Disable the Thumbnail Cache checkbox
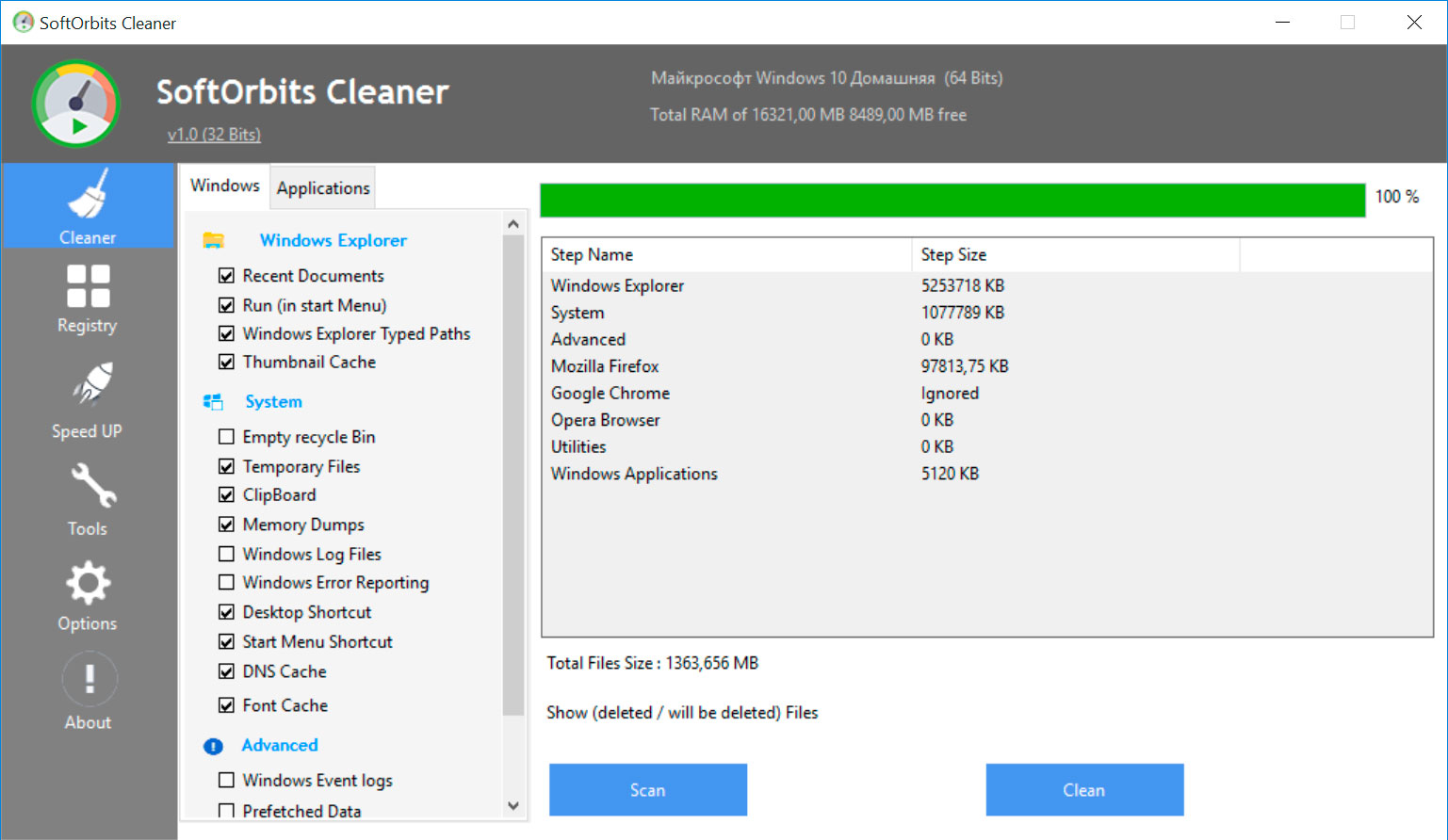Viewport: 1448px width, 840px height. 226,362
